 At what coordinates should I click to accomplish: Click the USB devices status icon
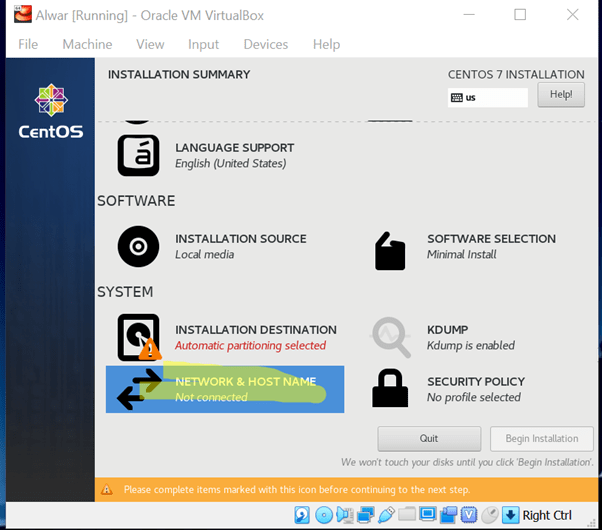pos(386,515)
